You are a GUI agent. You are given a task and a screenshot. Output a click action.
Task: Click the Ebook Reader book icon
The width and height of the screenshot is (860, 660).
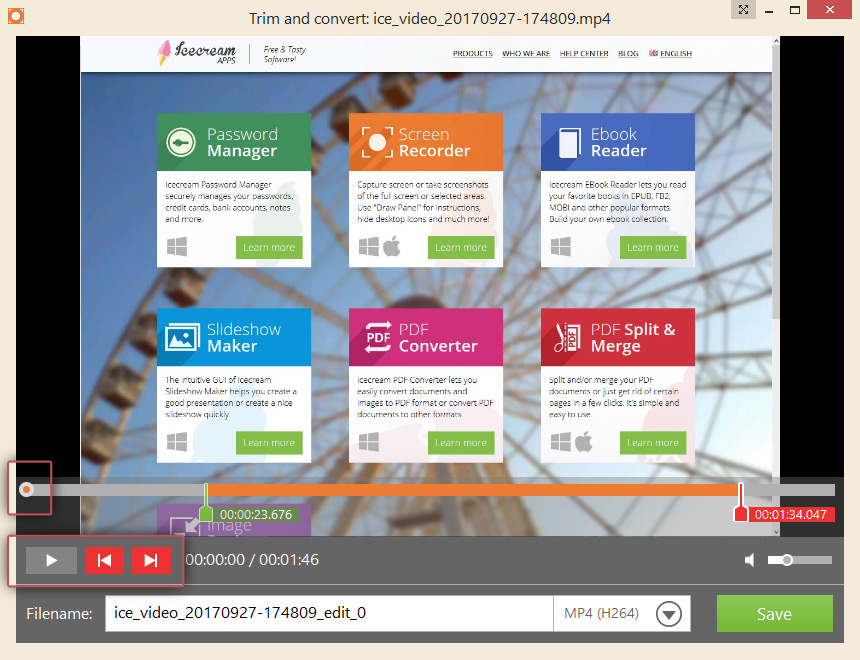(x=569, y=143)
